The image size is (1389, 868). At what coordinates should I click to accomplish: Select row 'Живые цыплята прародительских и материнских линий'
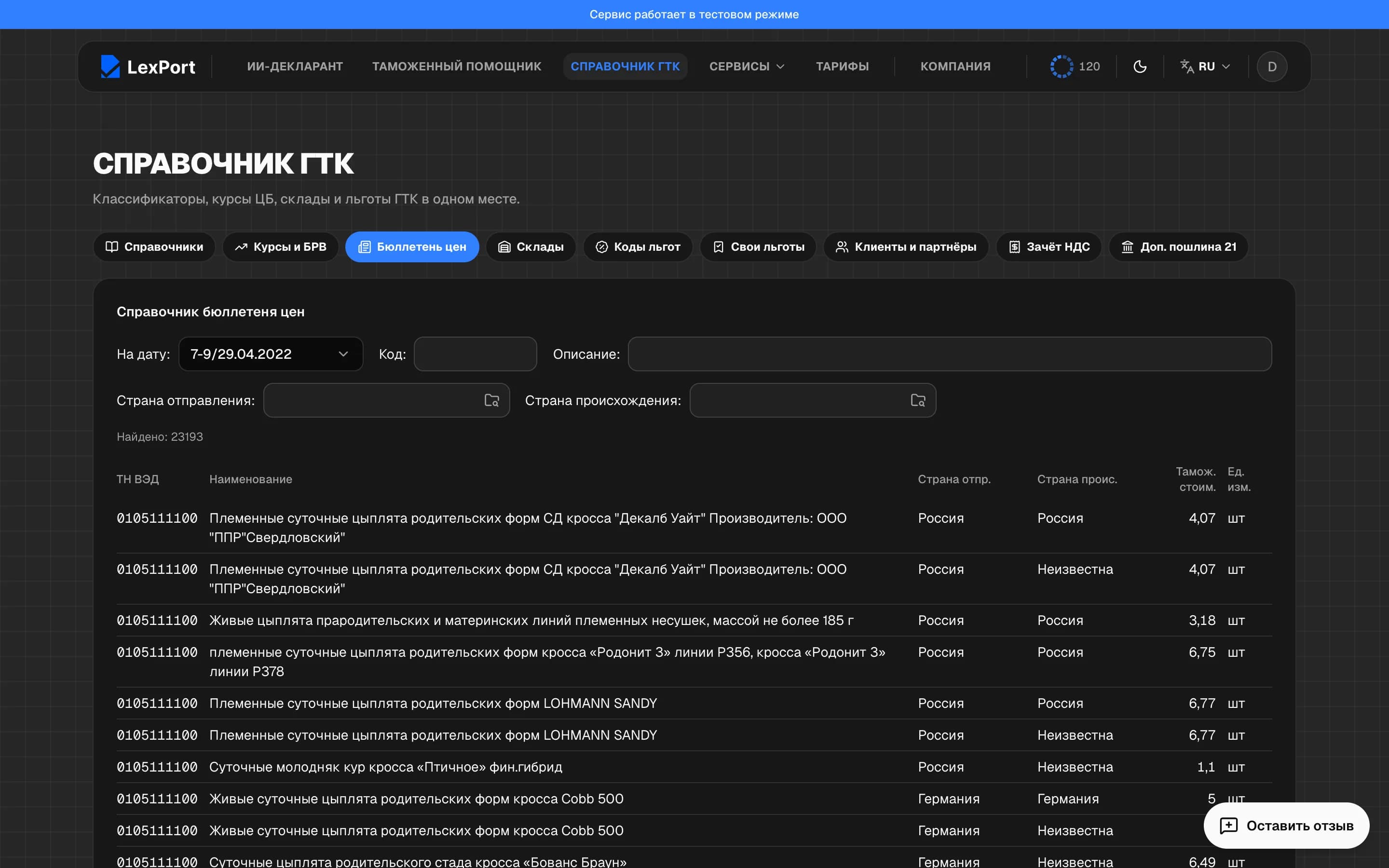694,620
